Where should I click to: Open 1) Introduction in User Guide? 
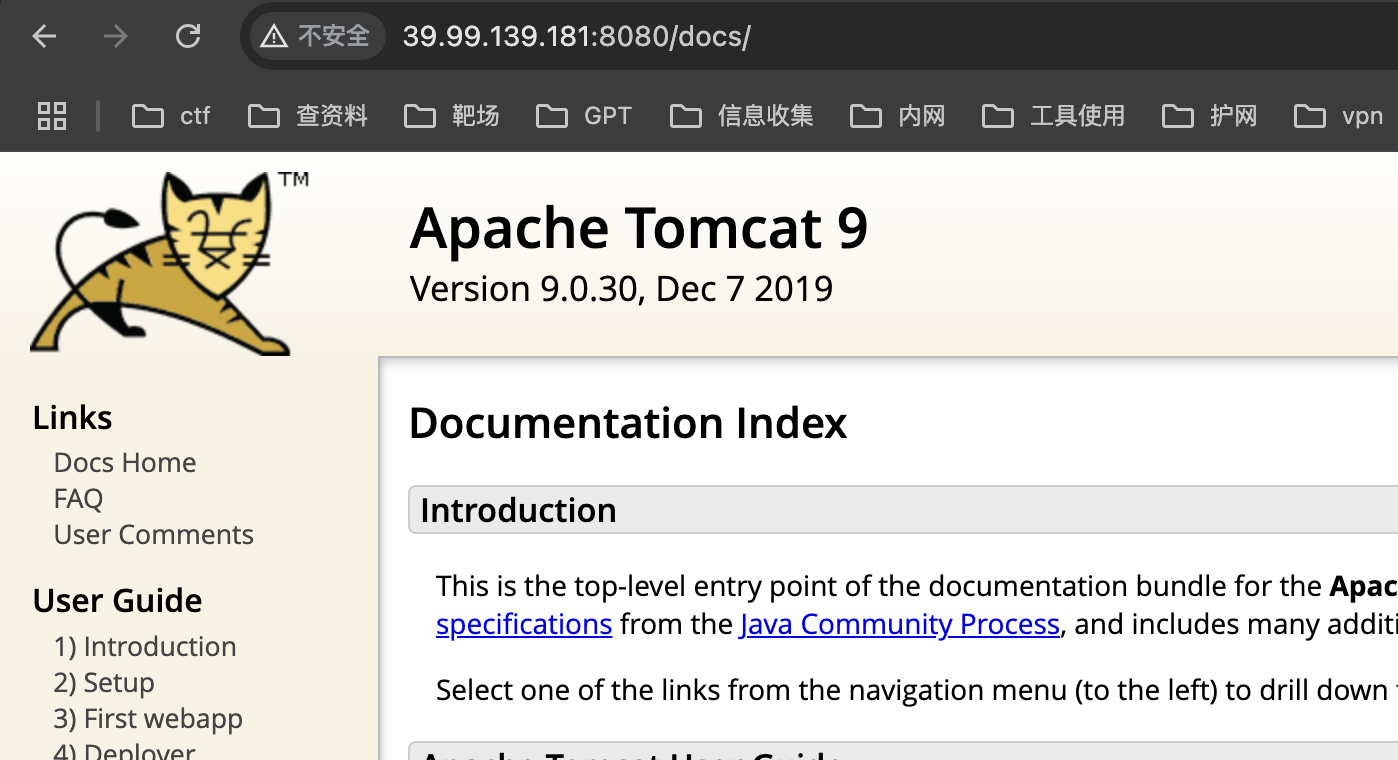coord(145,646)
